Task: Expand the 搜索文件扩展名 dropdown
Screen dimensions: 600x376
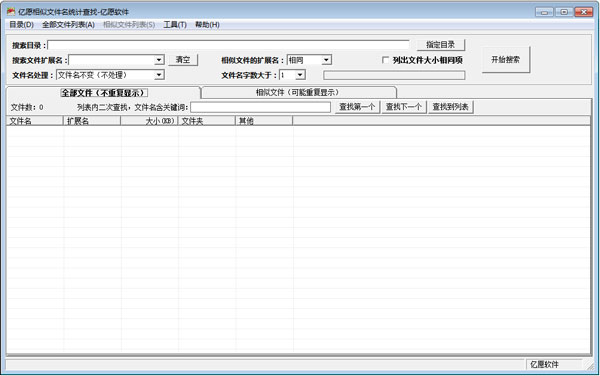Action: tap(159, 60)
